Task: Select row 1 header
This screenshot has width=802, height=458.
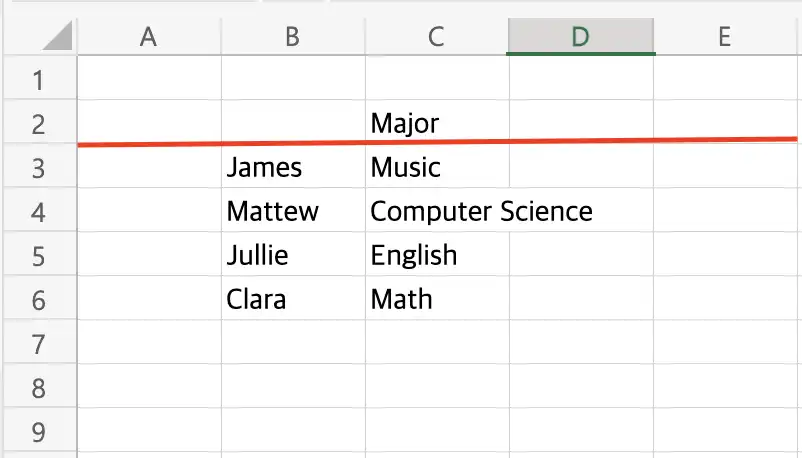Action: pos(39,78)
